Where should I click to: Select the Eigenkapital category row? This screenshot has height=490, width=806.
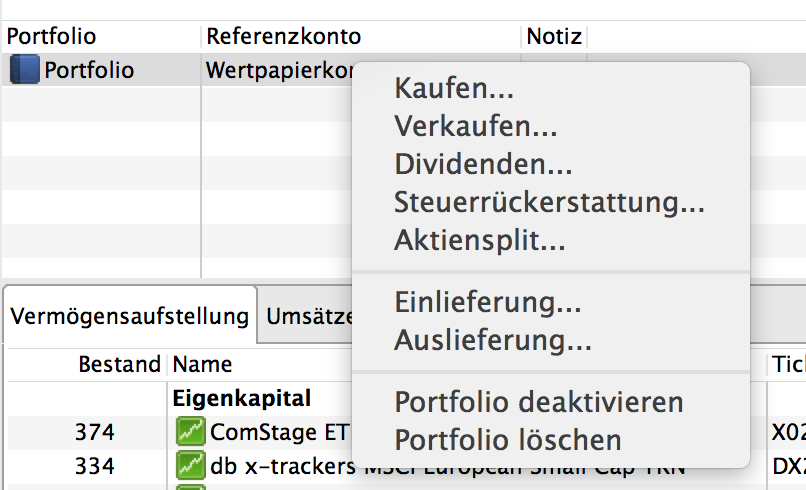point(242,398)
